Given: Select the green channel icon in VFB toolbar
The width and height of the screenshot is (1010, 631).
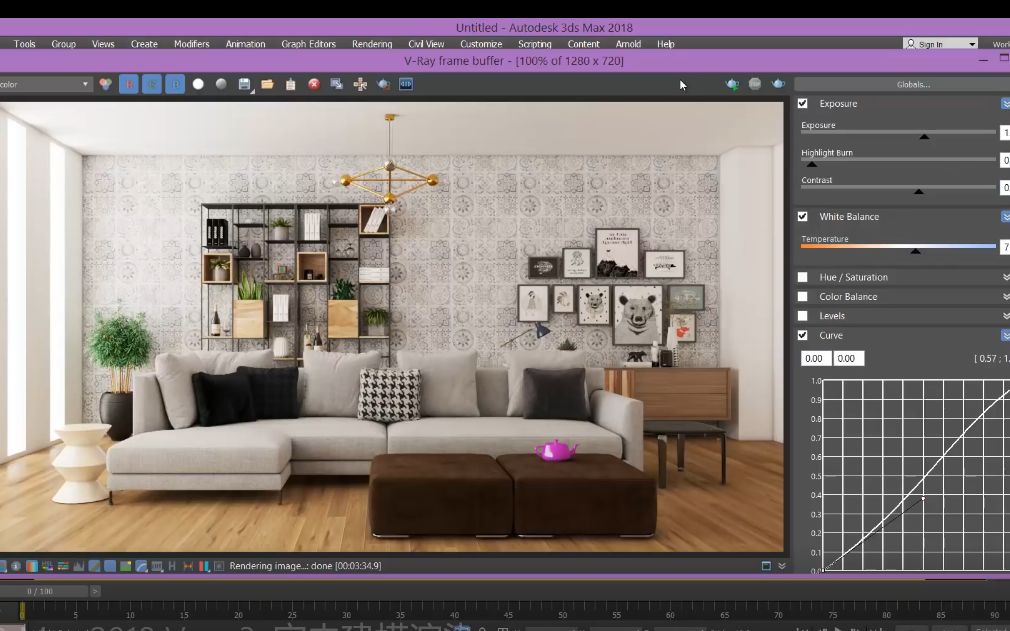Looking at the screenshot, I should 152,84.
